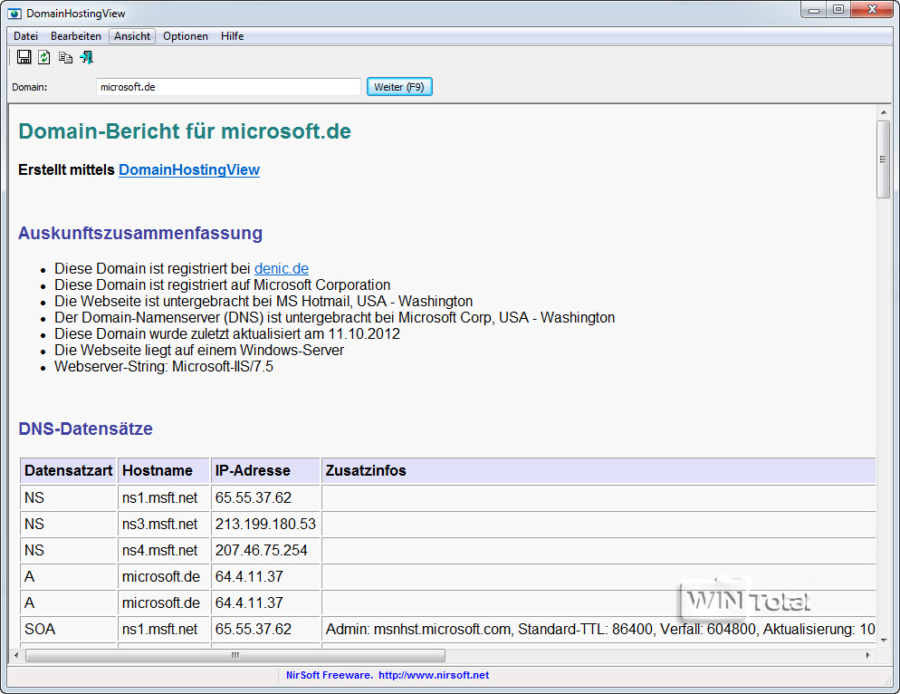The image size is (900, 694).
Task: Select the ns4.msft.net hostname cell
Action: click(164, 550)
